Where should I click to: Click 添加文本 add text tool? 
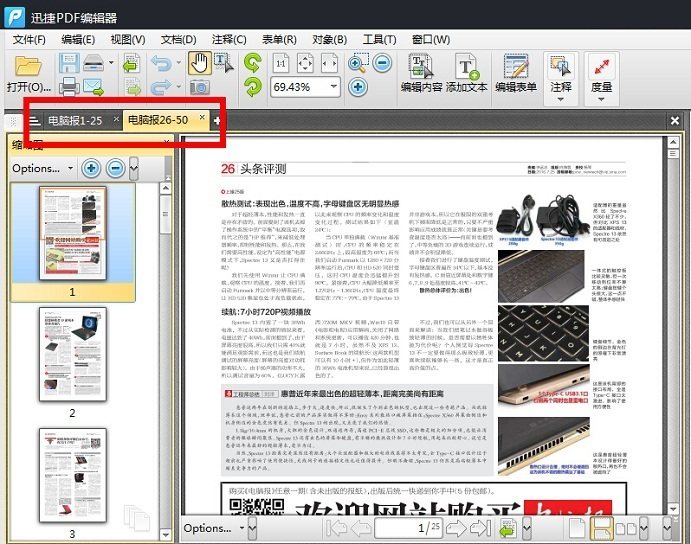click(x=467, y=74)
